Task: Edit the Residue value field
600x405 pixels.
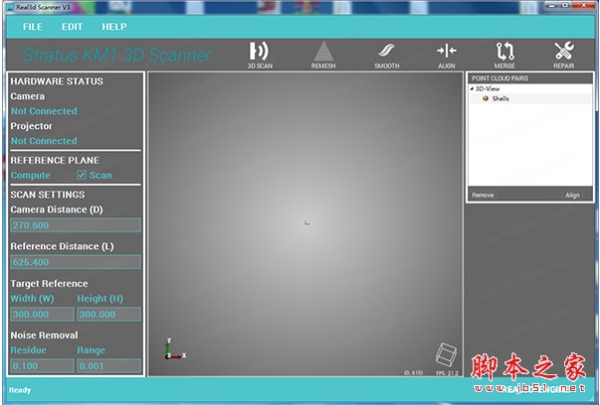Action: [x=42, y=366]
